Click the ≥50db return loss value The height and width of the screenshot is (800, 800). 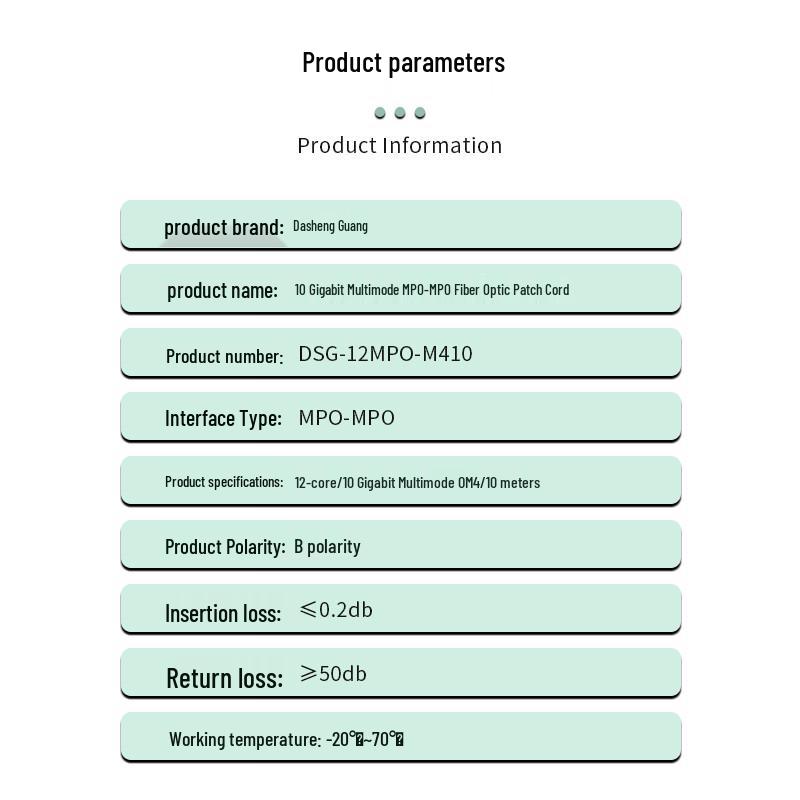tap(333, 674)
